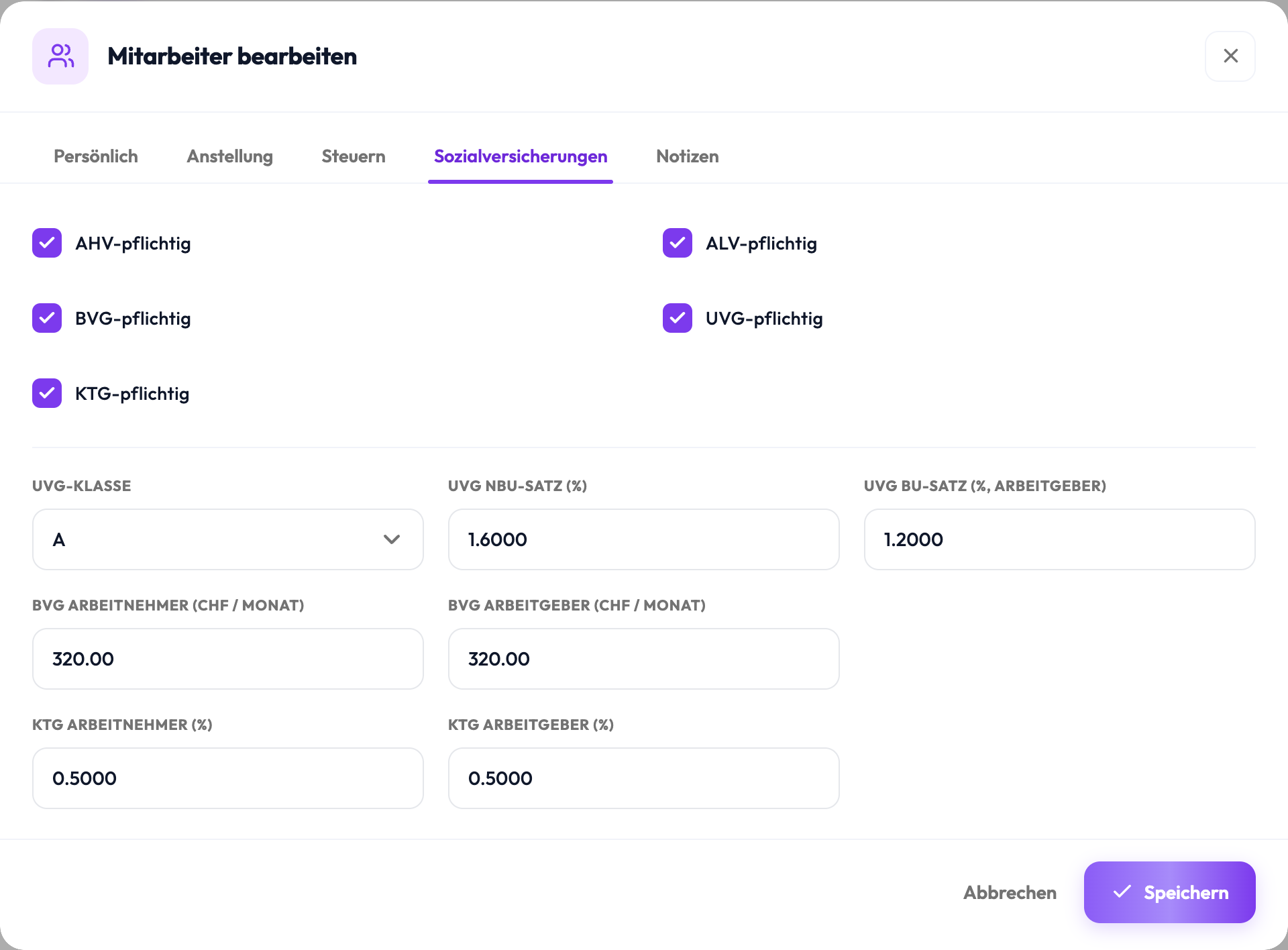The width and height of the screenshot is (1288, 950).
Task: Open the UVG-Klasse dropdown
Action: [x=228, y=539]
